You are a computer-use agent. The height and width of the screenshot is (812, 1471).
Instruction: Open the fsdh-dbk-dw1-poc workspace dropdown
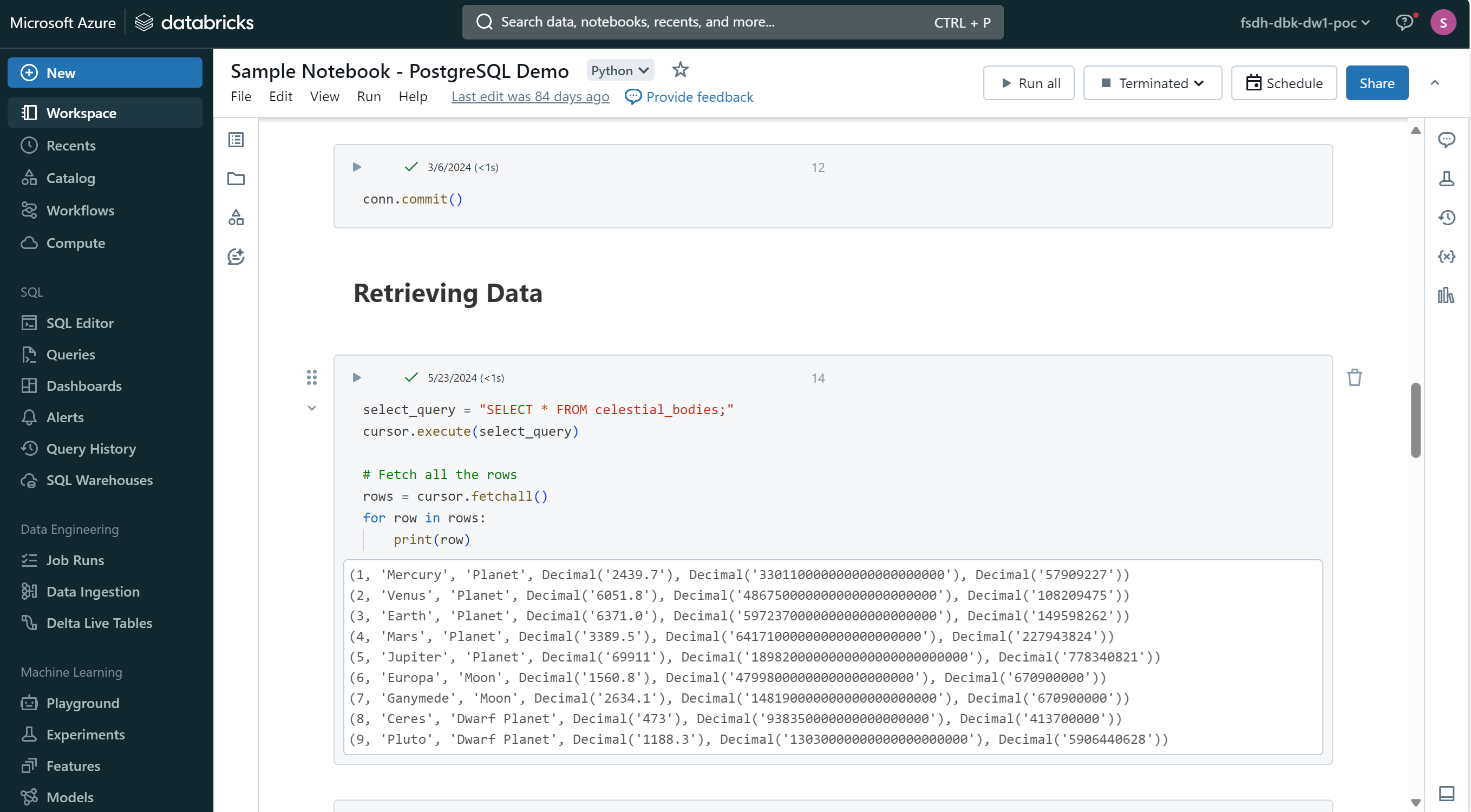(x=1305, y=23)
